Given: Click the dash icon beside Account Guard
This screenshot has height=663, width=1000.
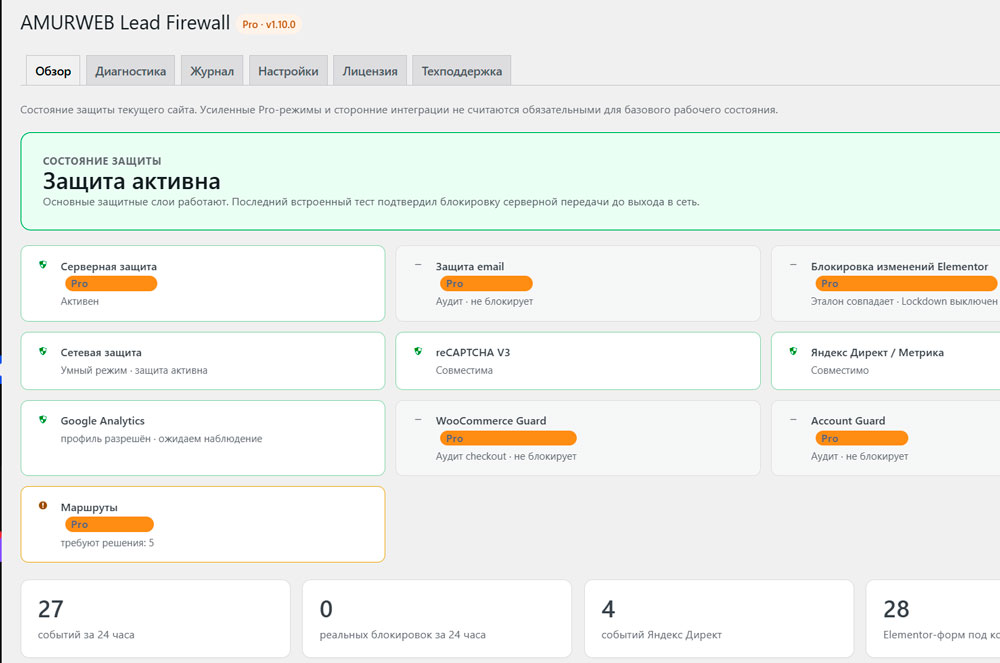Looking at the screenshot, I should [793, 419].
